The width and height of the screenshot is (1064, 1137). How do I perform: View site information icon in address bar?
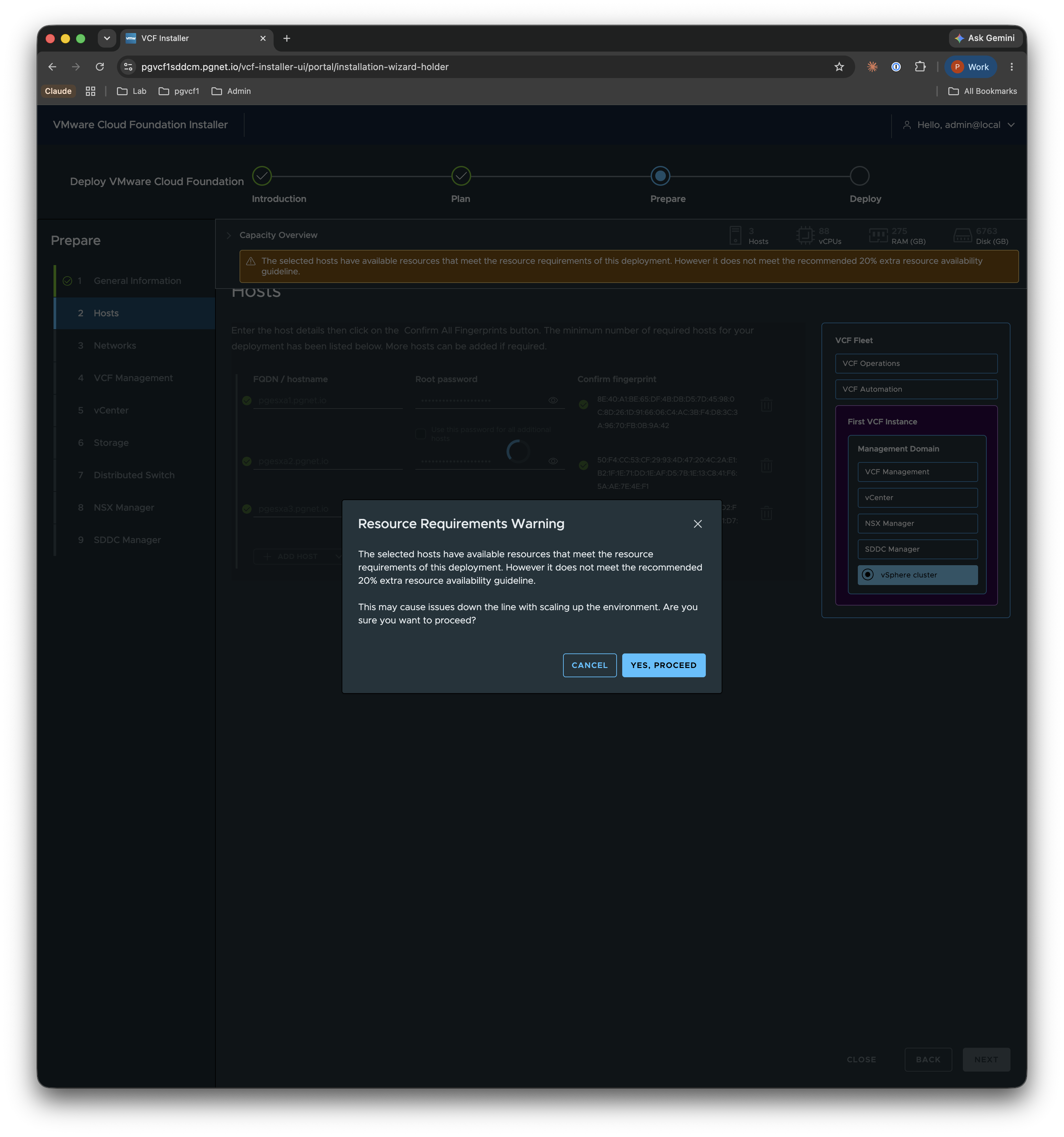pos(129,67)
